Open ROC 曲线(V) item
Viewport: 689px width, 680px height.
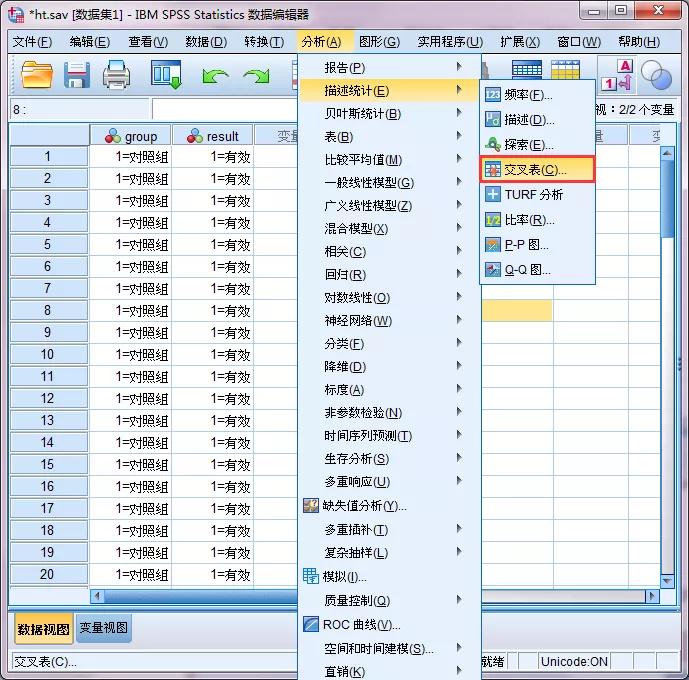(x=389, y=624)
